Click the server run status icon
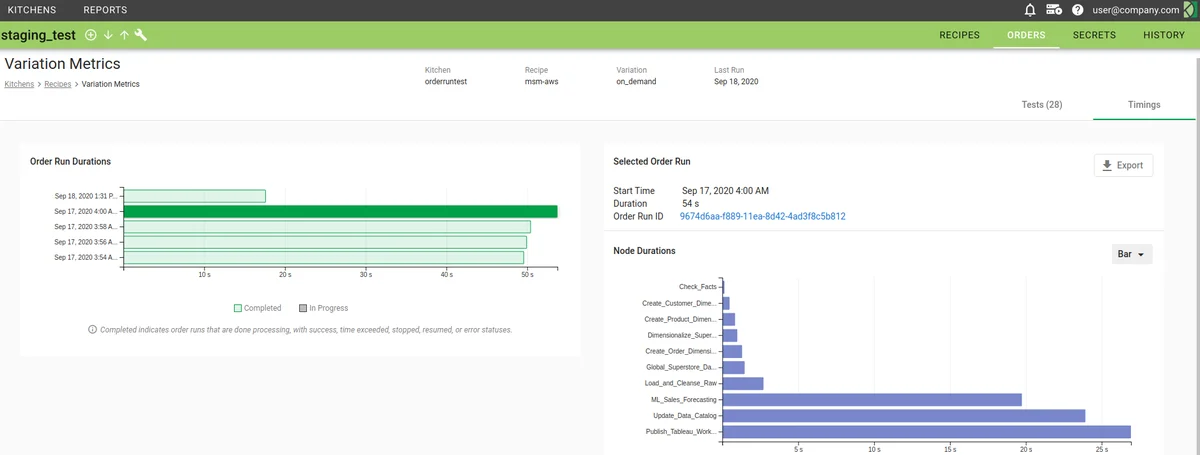This screenshot has height=455, width=1200. (x=1054, y=10)
